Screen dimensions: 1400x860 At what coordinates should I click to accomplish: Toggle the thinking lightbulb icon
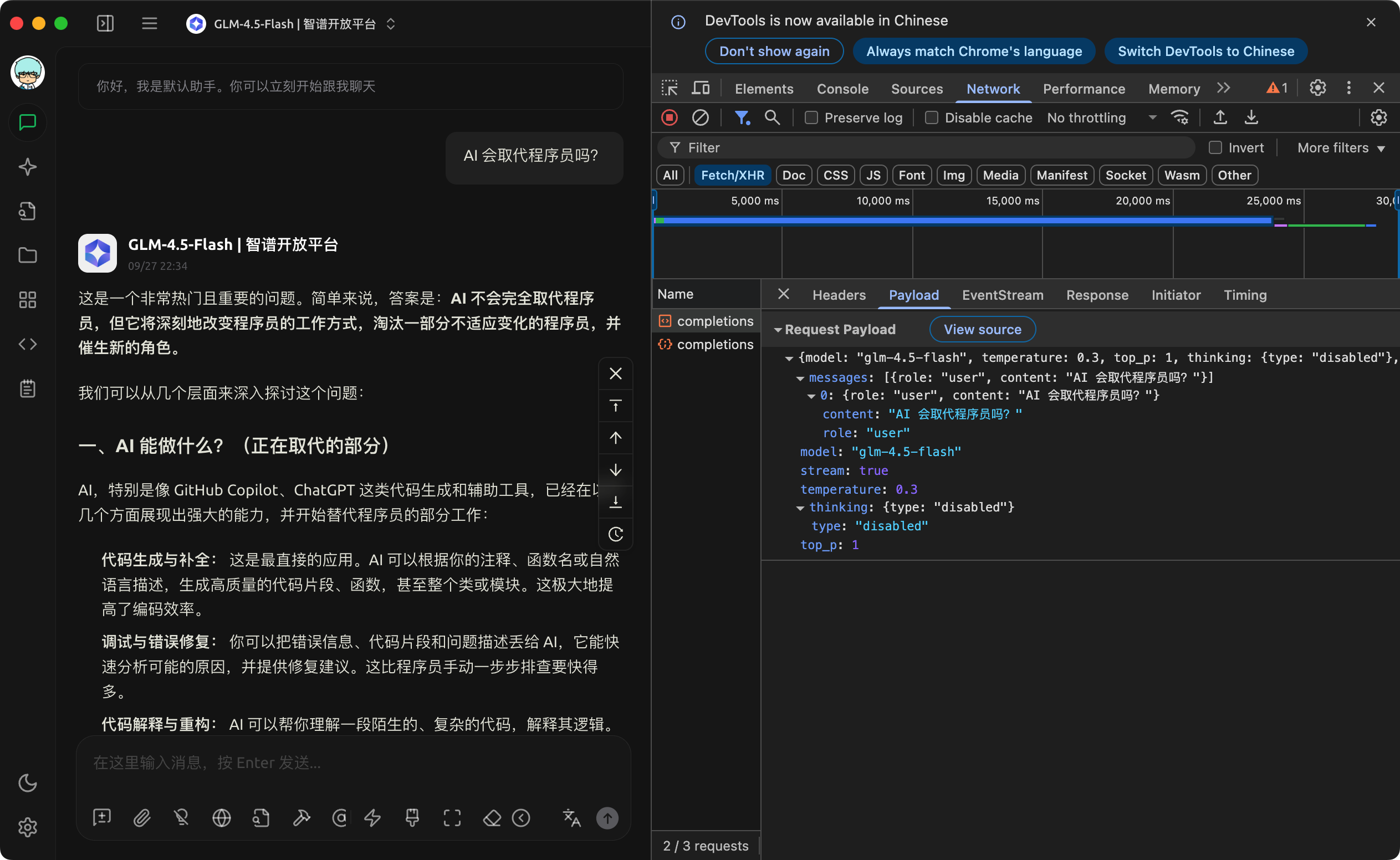(181, 817)
